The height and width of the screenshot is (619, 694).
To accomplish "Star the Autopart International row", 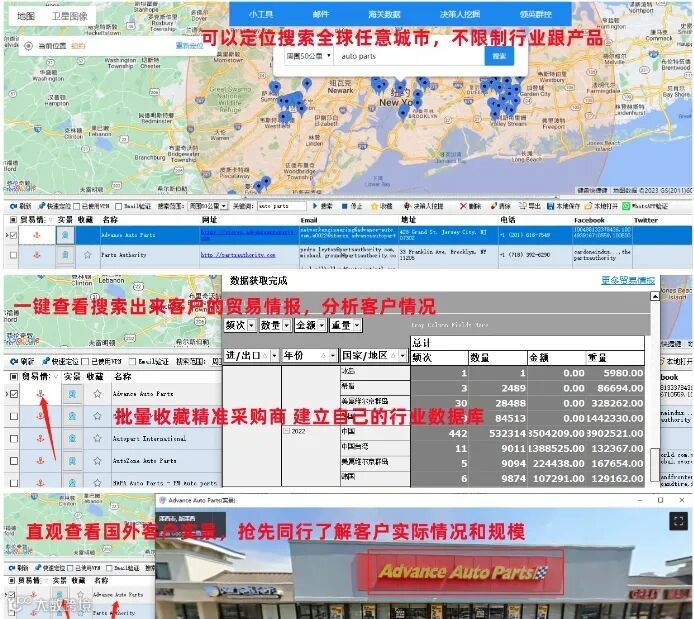I will click(x=97, y=438).
